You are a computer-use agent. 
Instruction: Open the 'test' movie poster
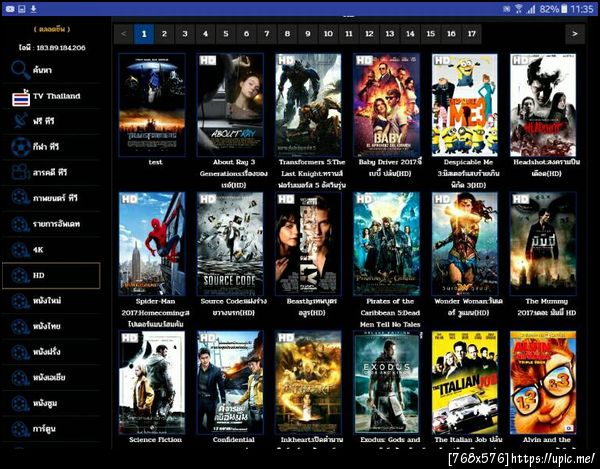pyautogui.click(x=152, y=105)
